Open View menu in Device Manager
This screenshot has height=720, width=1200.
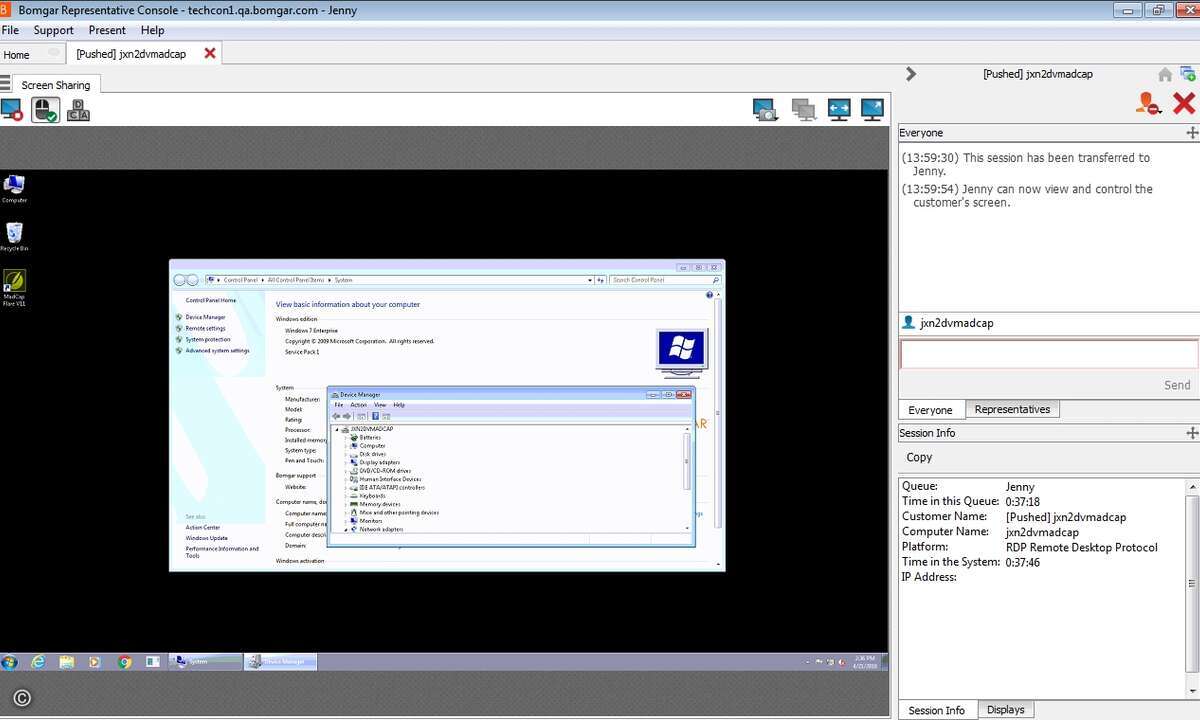coord(379,405)
